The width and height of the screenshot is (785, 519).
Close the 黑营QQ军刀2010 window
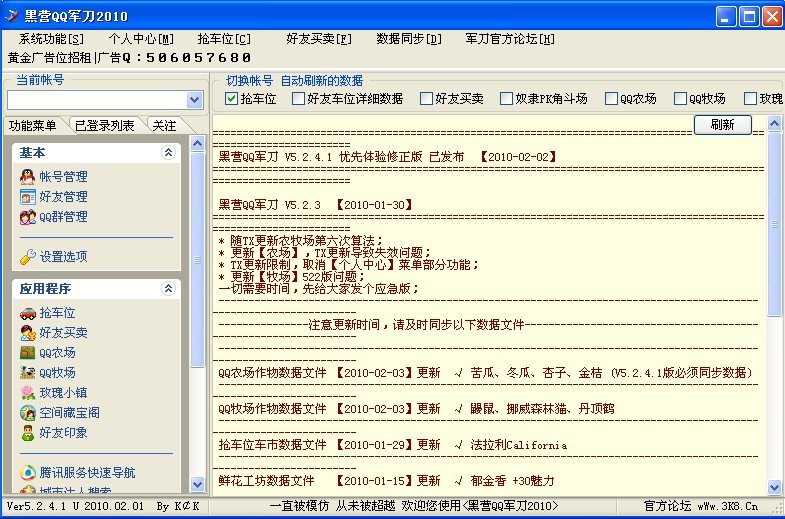[772, 17]
